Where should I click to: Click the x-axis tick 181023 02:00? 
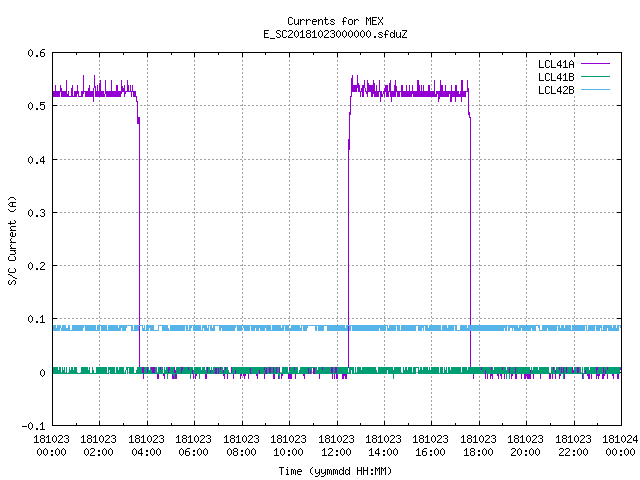pyautogui.click(x=98, y=445)
